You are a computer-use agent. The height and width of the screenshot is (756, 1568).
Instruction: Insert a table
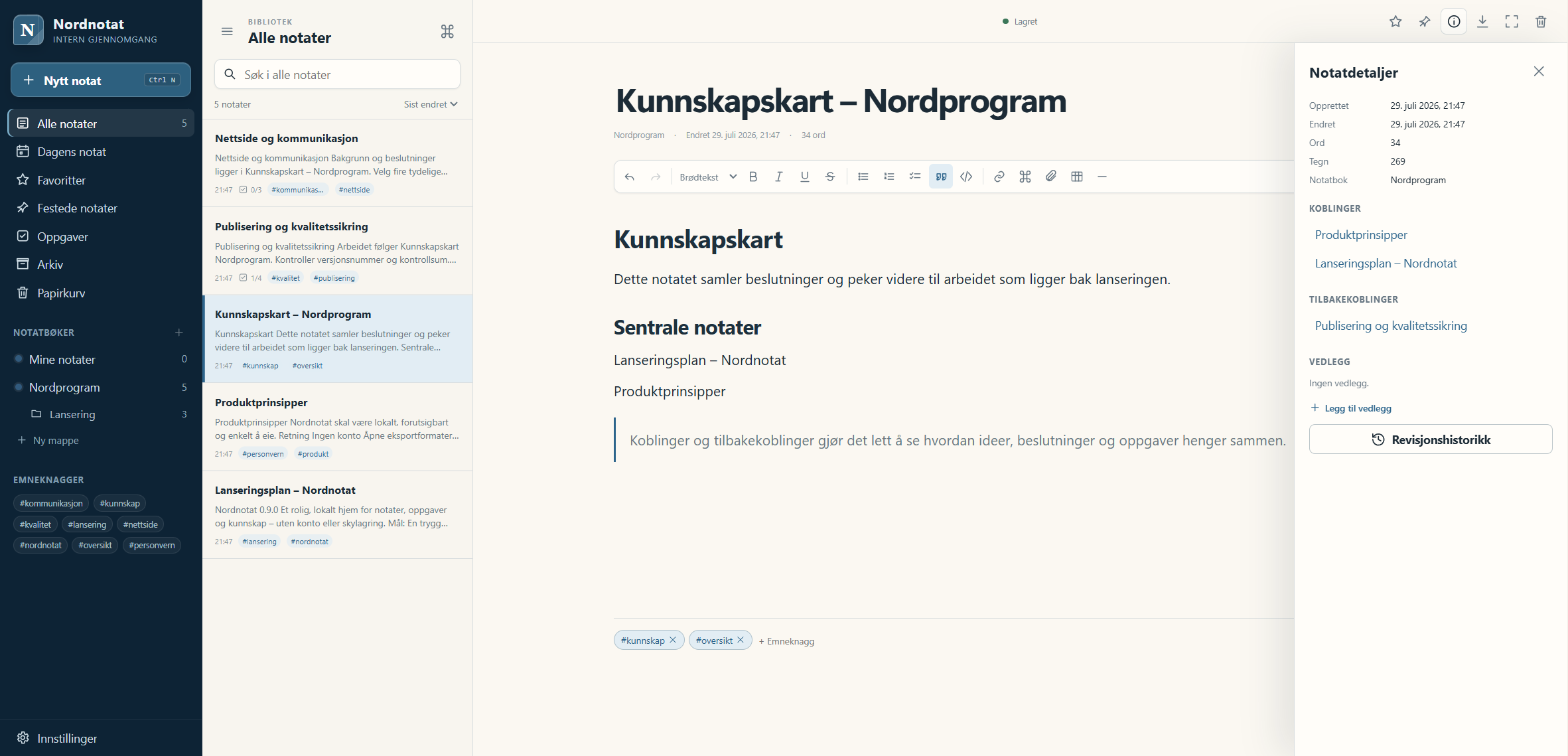pyautogui.click(x=1077, y=177)
